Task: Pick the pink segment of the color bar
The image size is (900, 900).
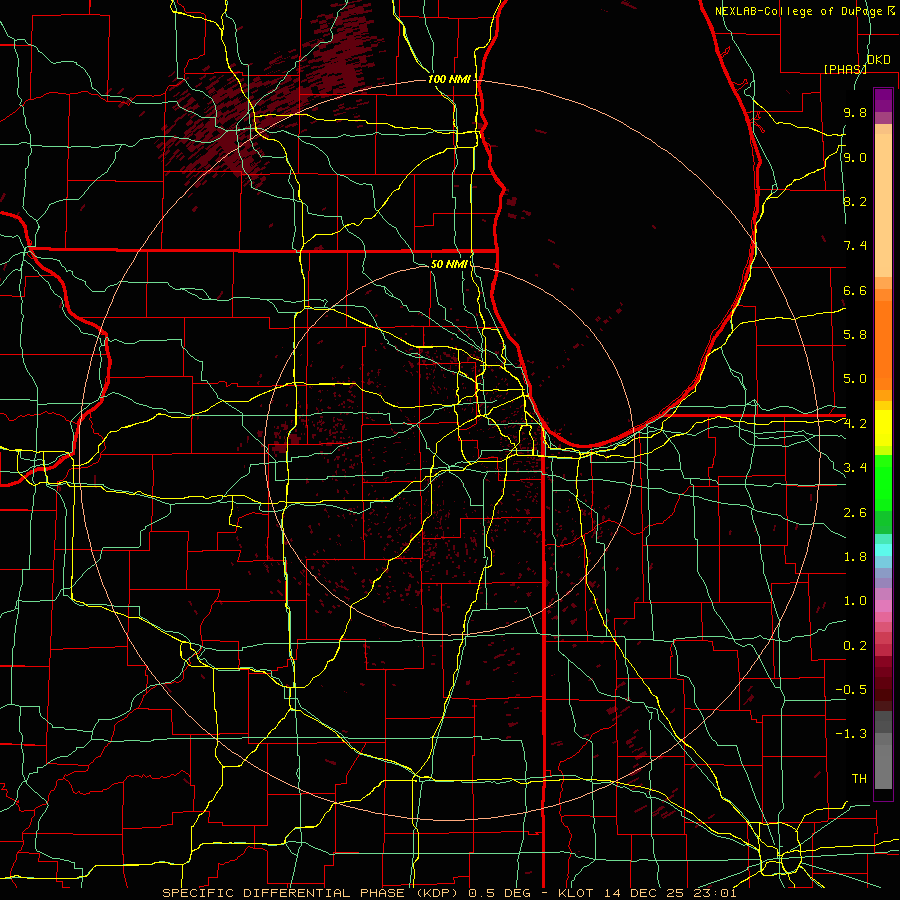Action: pos(883,606)
